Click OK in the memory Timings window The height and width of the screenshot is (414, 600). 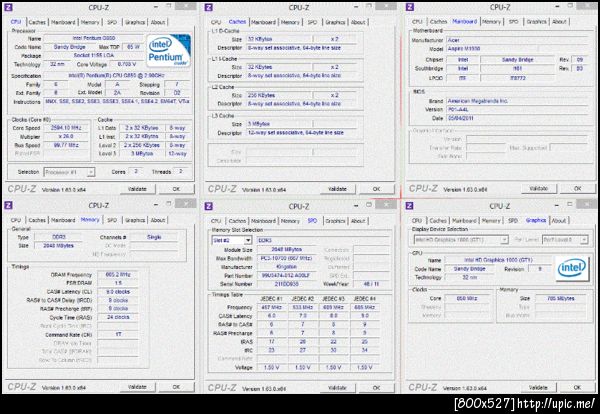coord(176,387)
